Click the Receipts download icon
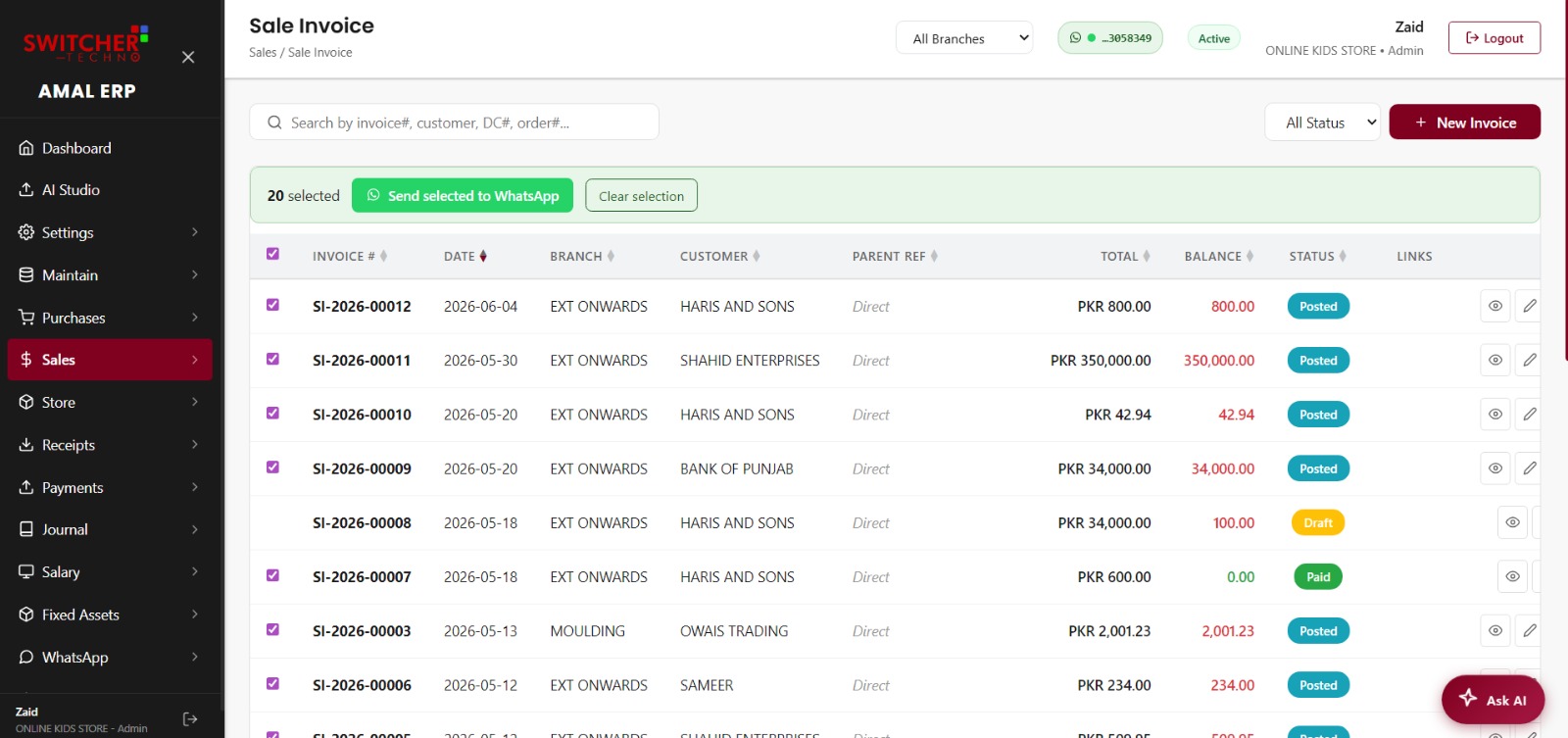1568x738 pixels. [26, 444]
